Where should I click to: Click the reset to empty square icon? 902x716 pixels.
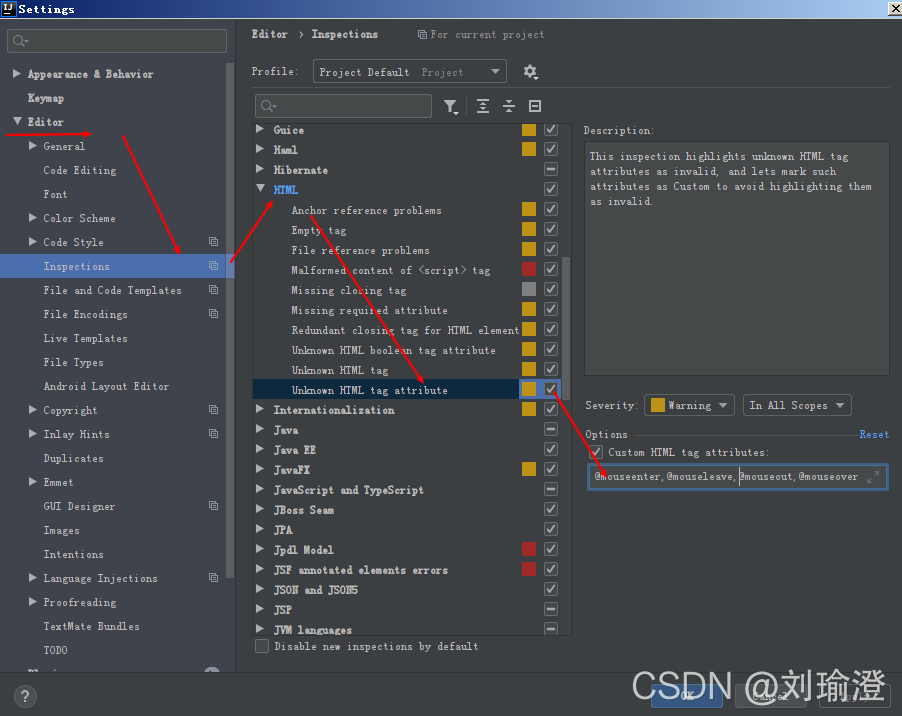coord(535,106)
